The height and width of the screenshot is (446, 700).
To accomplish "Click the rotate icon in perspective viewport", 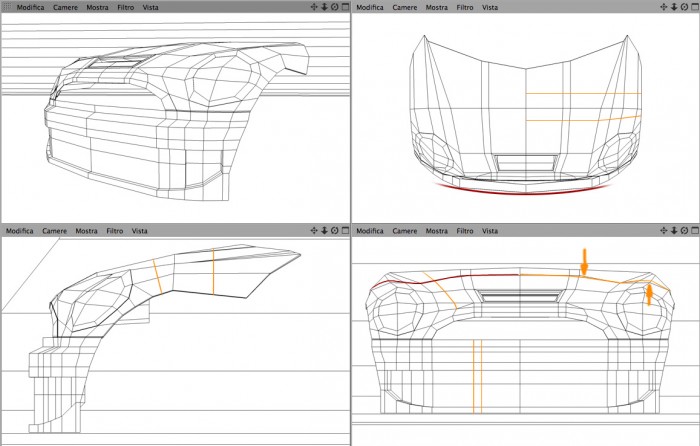I will [334, 7].
